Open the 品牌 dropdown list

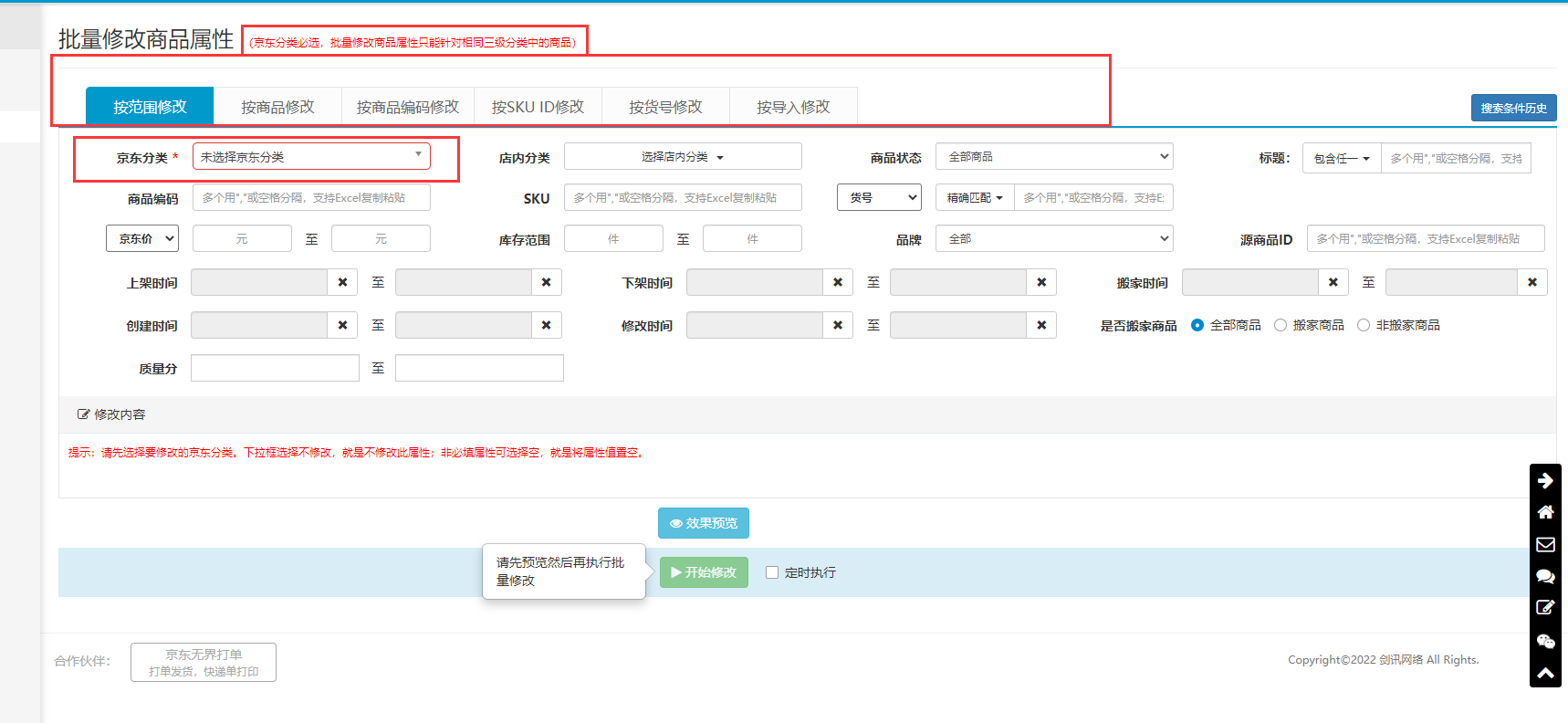[1053, 239]
